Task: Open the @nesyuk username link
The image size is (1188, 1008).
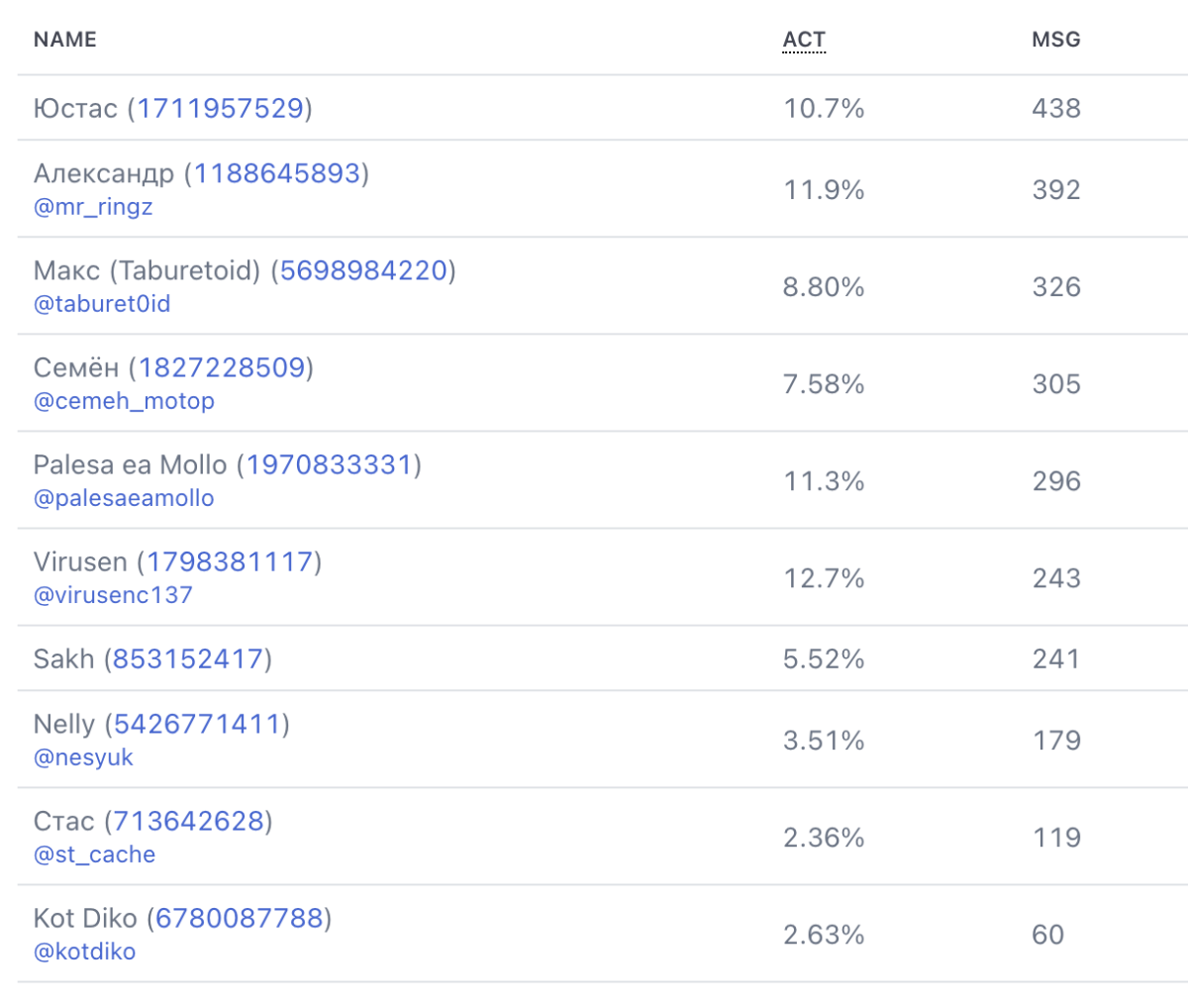Action: (x=83, y=757)
